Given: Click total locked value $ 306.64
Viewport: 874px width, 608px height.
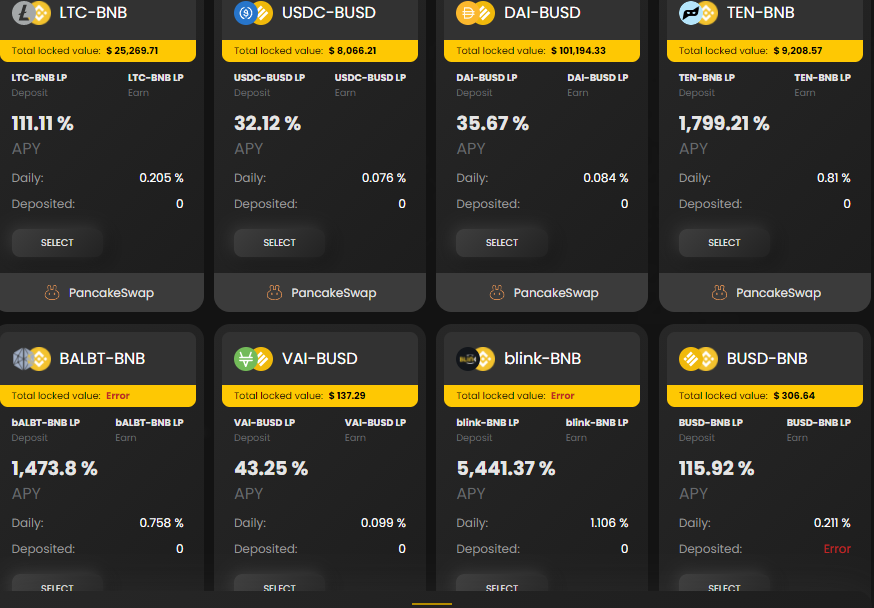Looking at the screenshot, I should 794,396.
